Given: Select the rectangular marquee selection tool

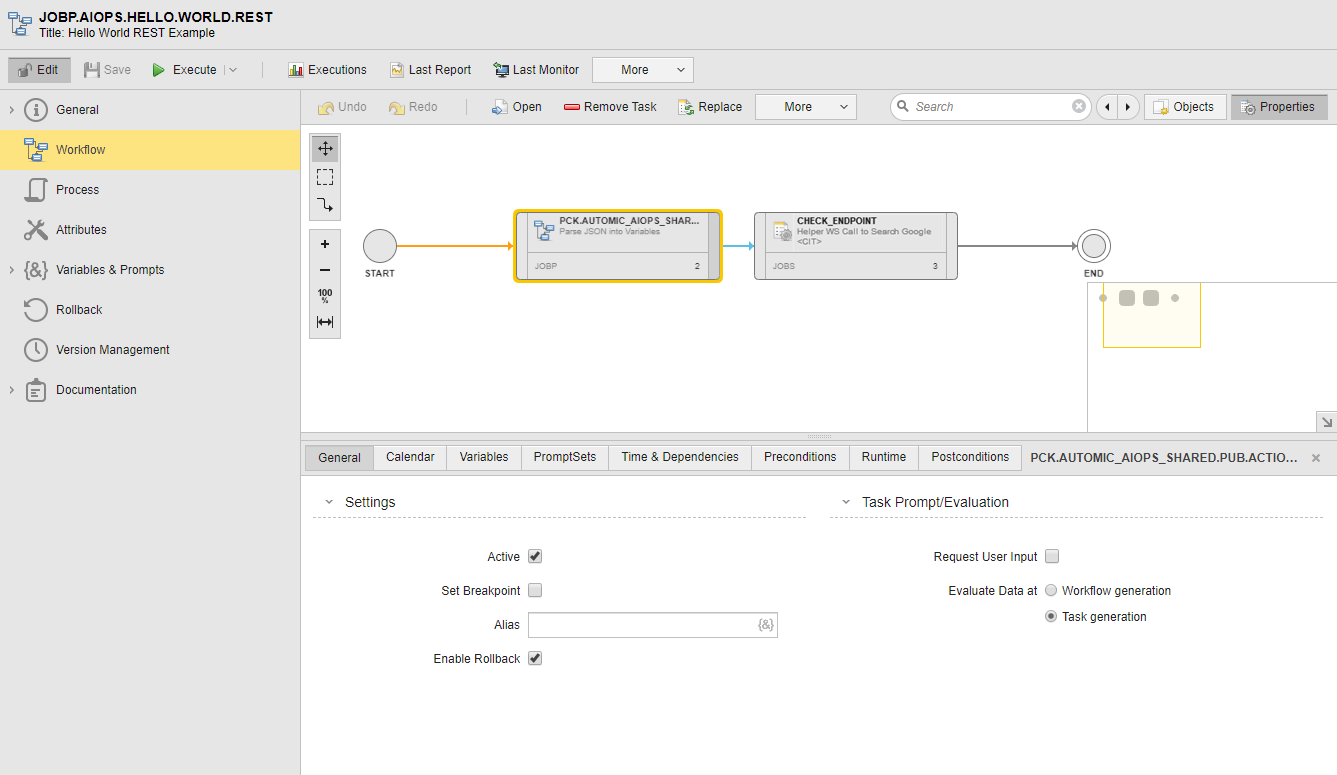Looking at the screenshot, I should tap(325, 177).
